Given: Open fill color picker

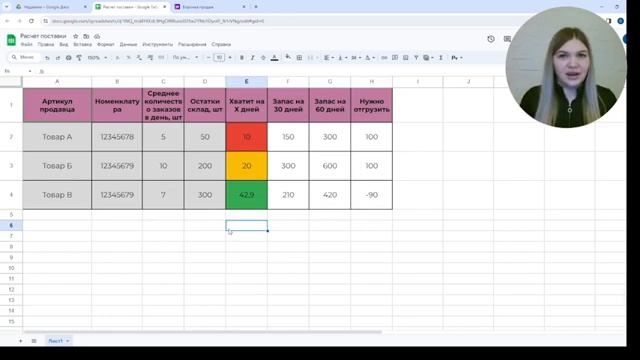Looking at the screenshot, I should (x=288, y=58).
